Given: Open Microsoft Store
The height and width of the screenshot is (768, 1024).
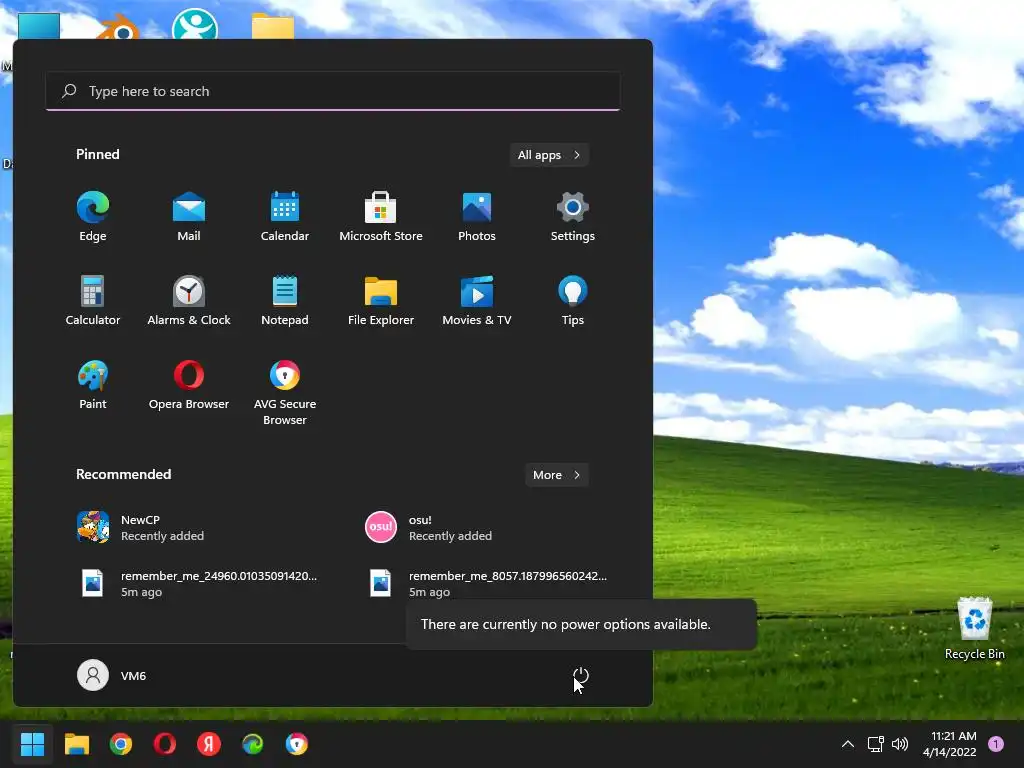Looking at the screenshot, I should (x=381, y=216).
